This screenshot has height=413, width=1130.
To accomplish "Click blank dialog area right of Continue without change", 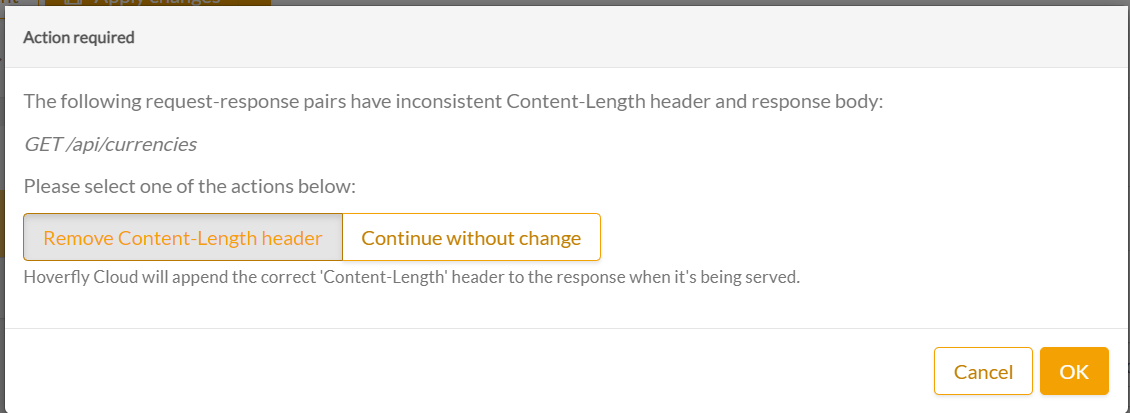I will [850, 238].
